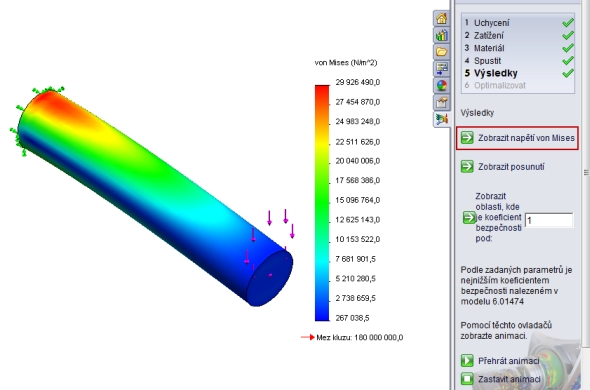Click legend value 15 096 764,0
The image size is (590, 390).
pos(357,200)
